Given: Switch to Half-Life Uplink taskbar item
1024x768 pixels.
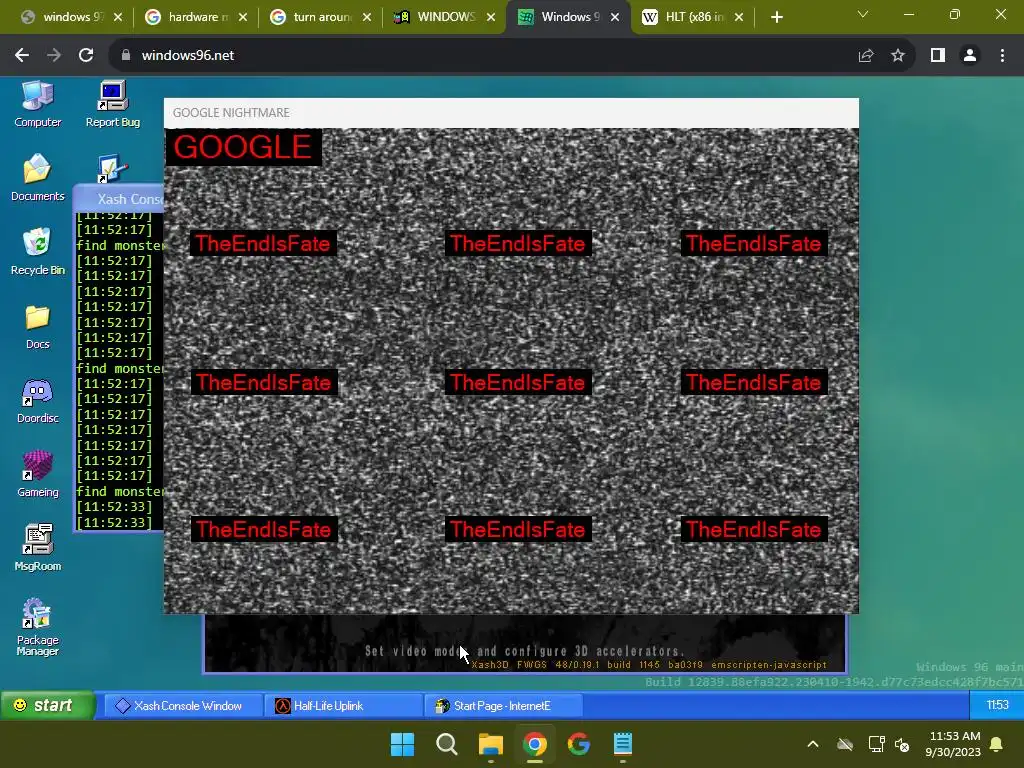Looking at the screenshot, I should coord(344,706).
